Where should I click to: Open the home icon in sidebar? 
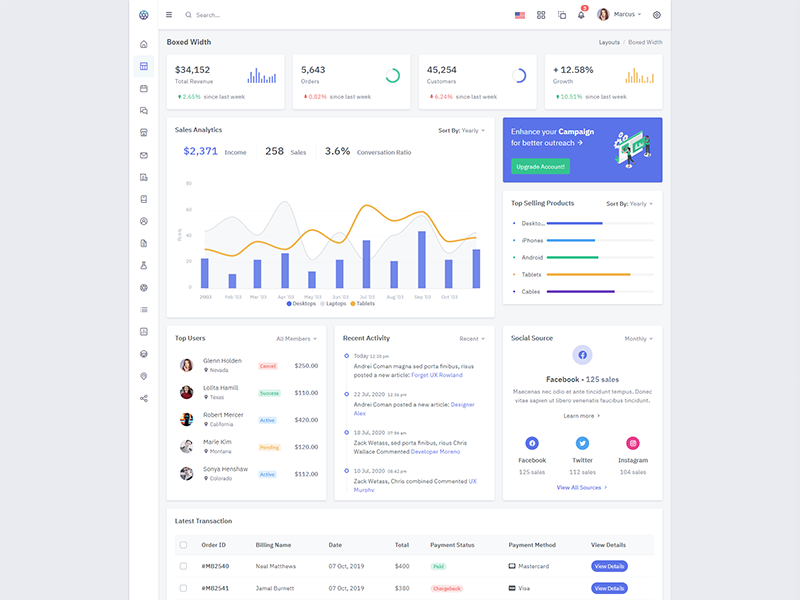pos(144,44)
